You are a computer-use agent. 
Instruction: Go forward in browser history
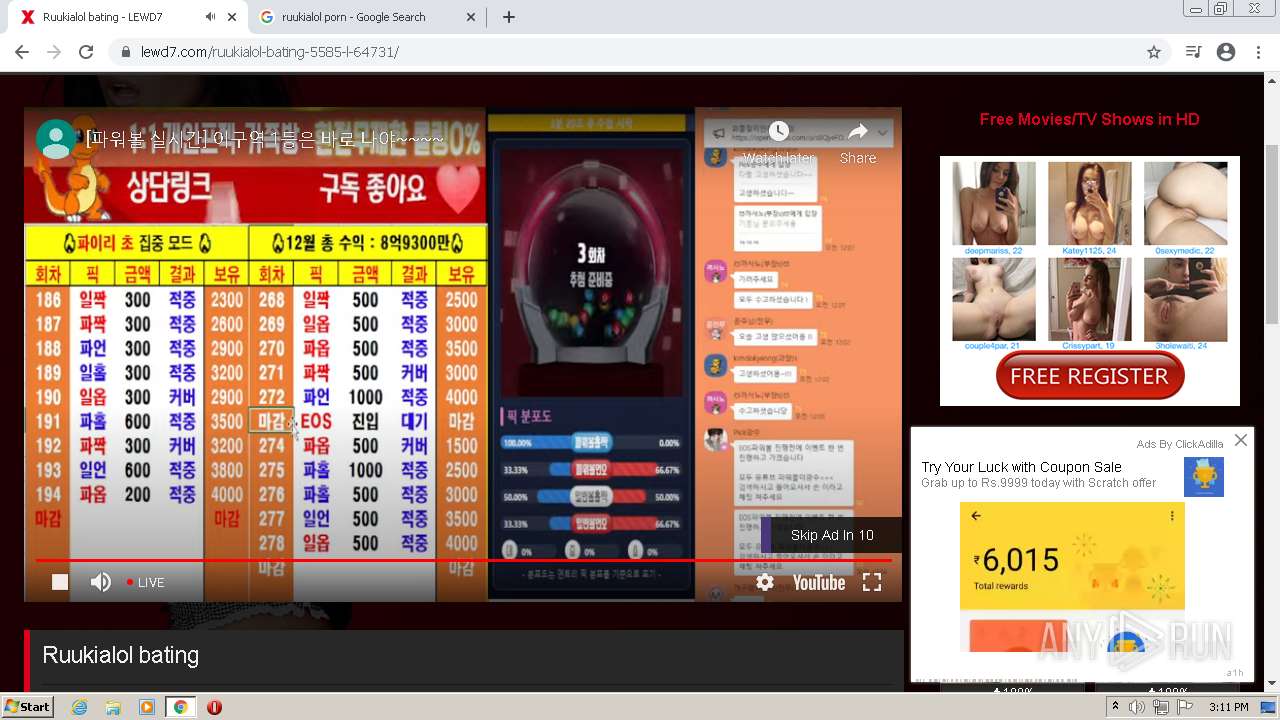coord(54,52)
